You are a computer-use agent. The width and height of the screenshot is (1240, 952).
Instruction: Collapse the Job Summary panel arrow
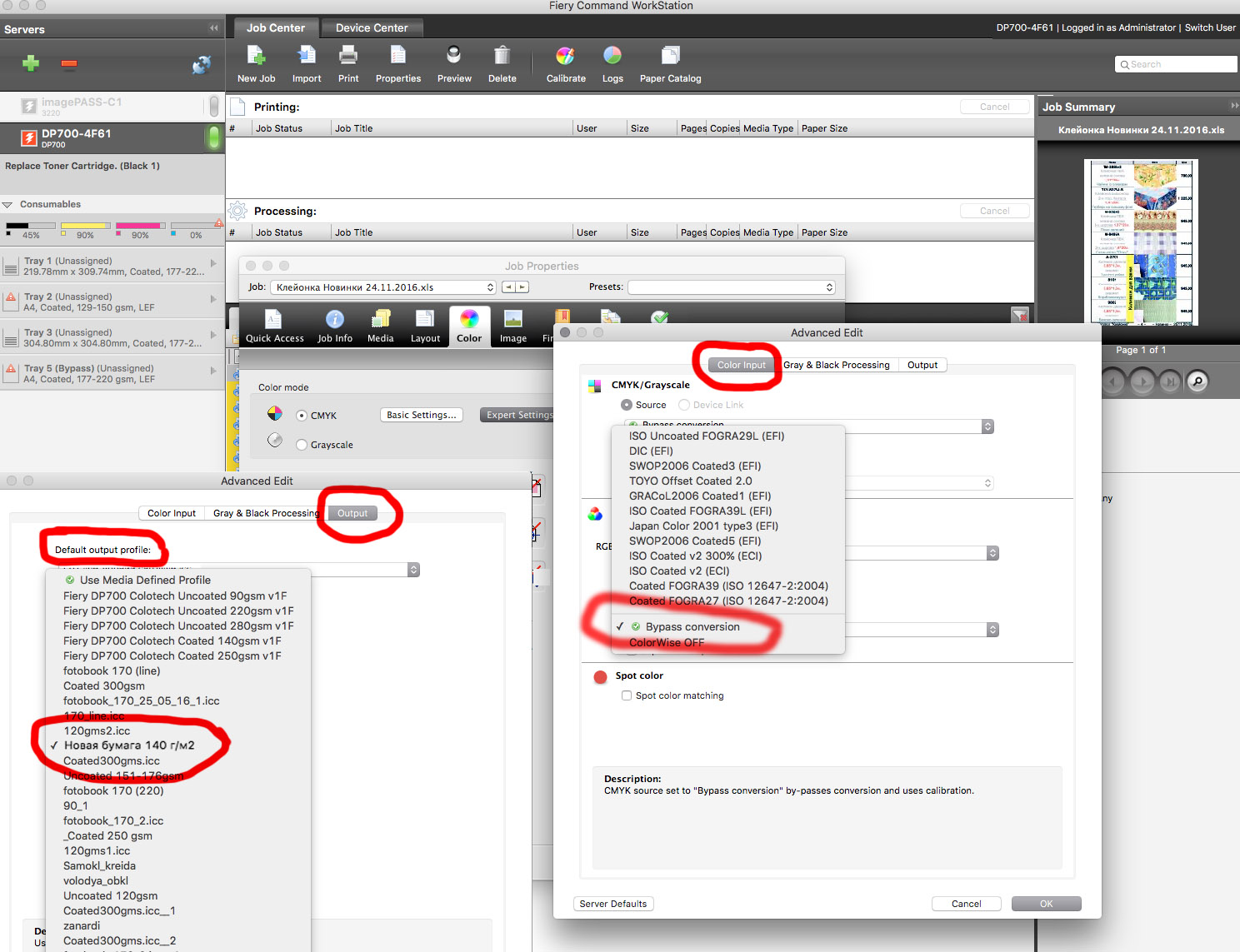1234,106
